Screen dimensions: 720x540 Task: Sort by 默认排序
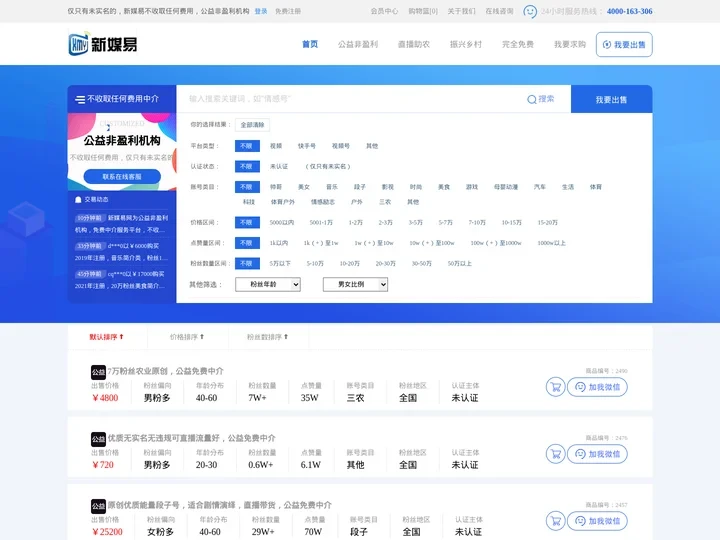tap(107, 337)
